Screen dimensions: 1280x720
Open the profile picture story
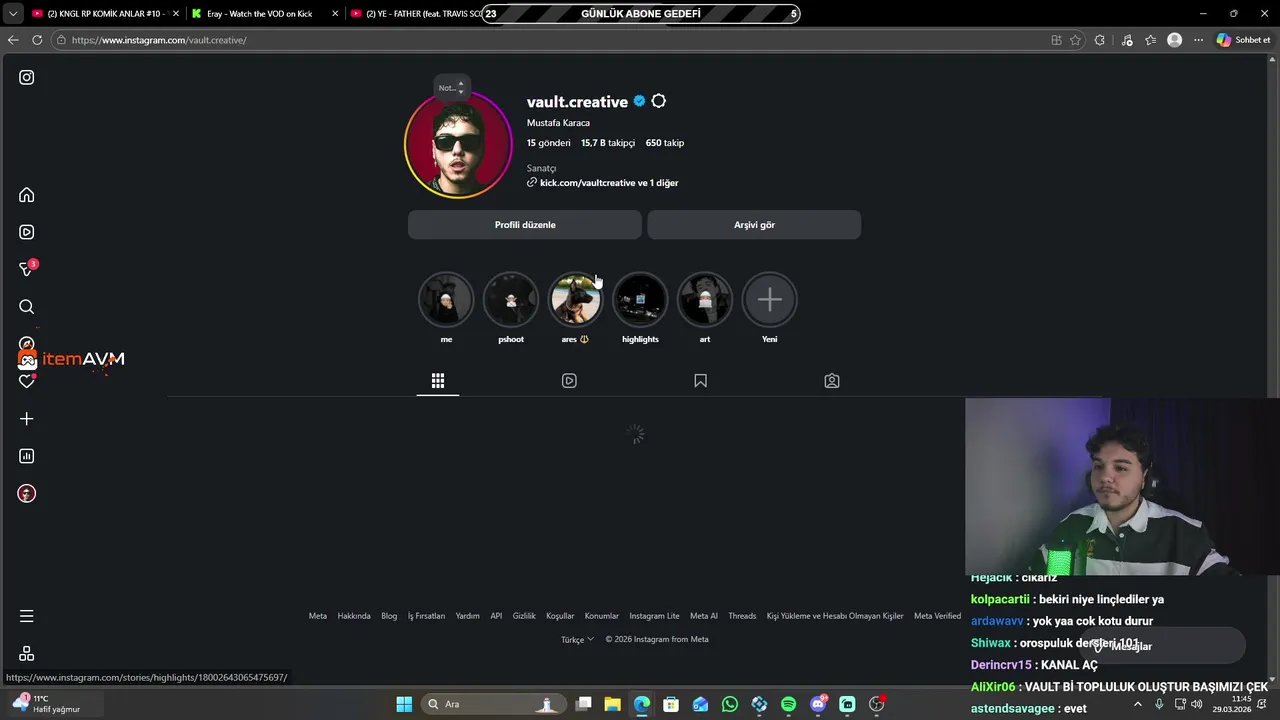[x=458, y=145]
